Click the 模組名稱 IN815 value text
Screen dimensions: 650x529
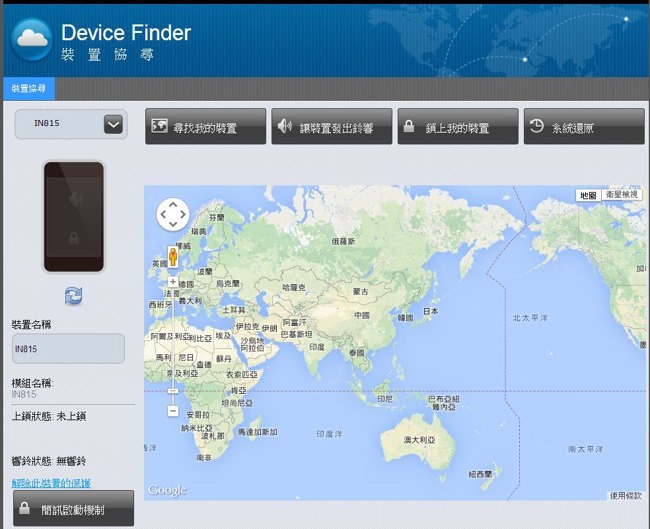click(24, 394)
